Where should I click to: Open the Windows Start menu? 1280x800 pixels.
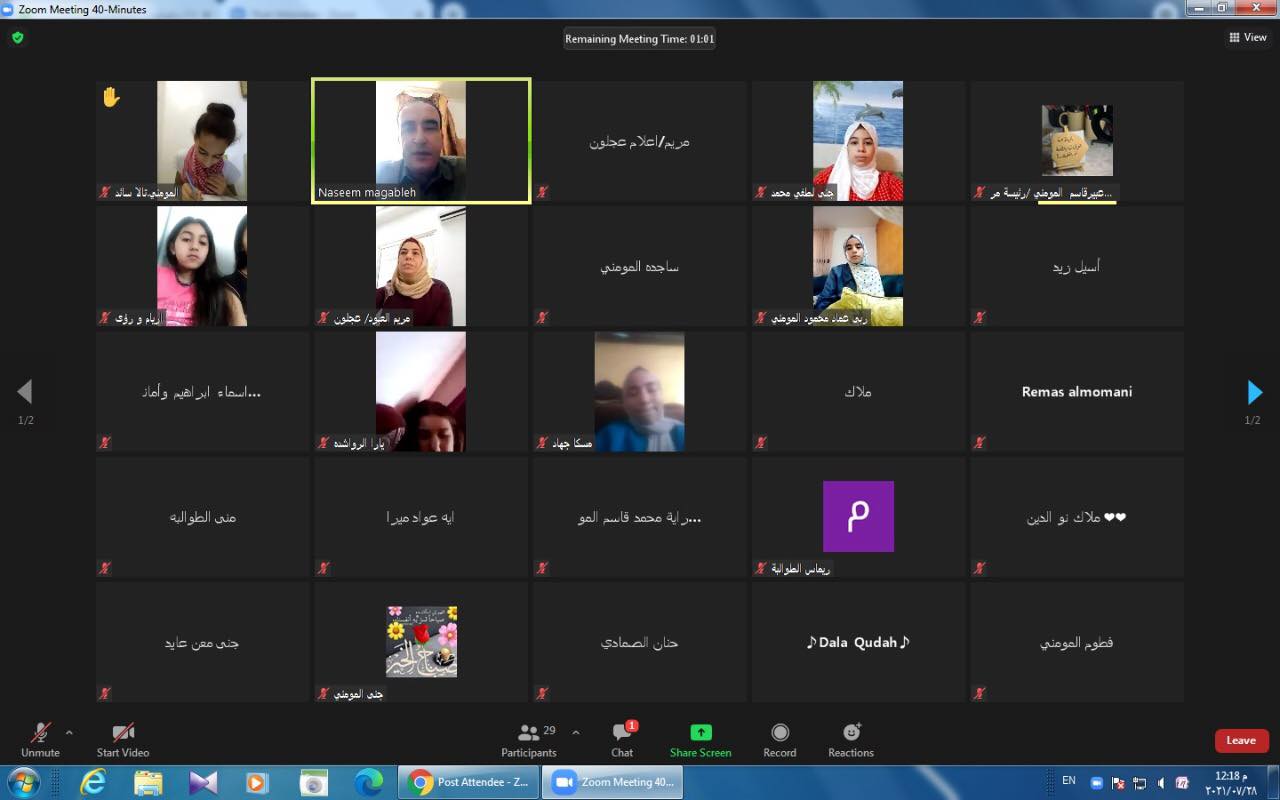pyautogui.click(x=23, y=782)
